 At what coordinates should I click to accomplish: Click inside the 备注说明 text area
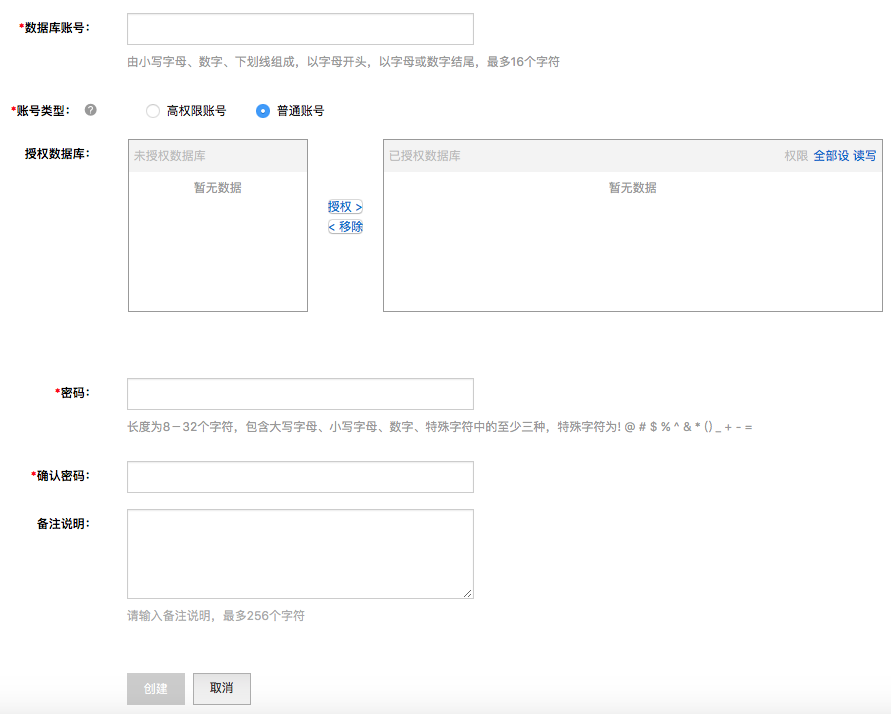pyautogui.click(x=300, y=553)
